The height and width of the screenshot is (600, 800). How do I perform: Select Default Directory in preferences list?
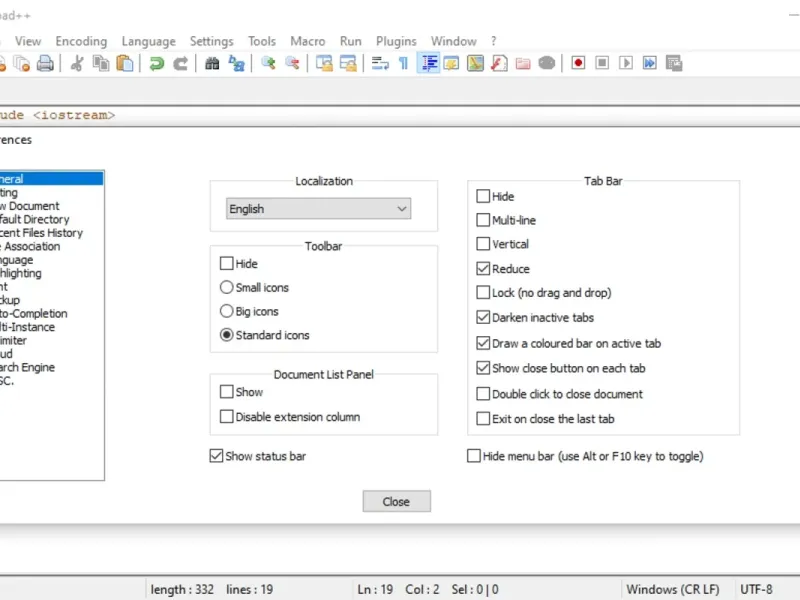pos(35,219)
